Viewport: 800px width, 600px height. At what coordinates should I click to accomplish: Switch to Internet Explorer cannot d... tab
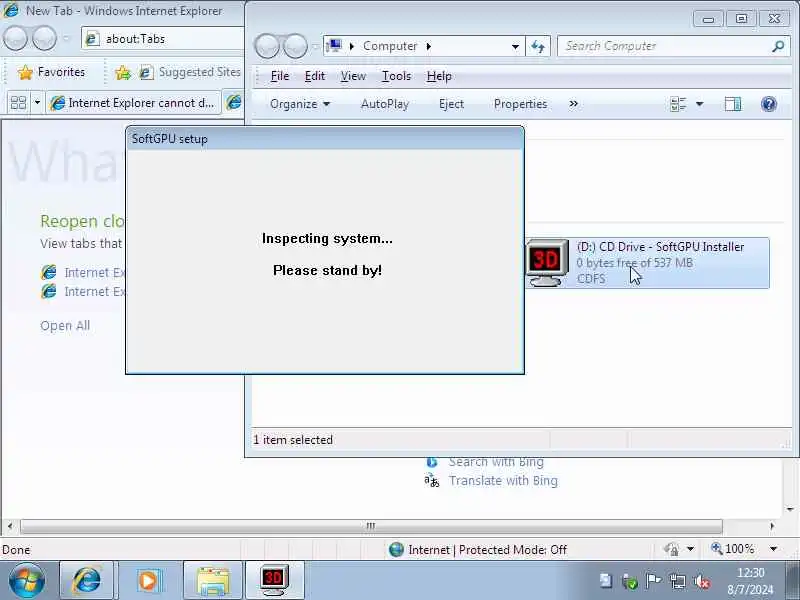tap(134, 103)
